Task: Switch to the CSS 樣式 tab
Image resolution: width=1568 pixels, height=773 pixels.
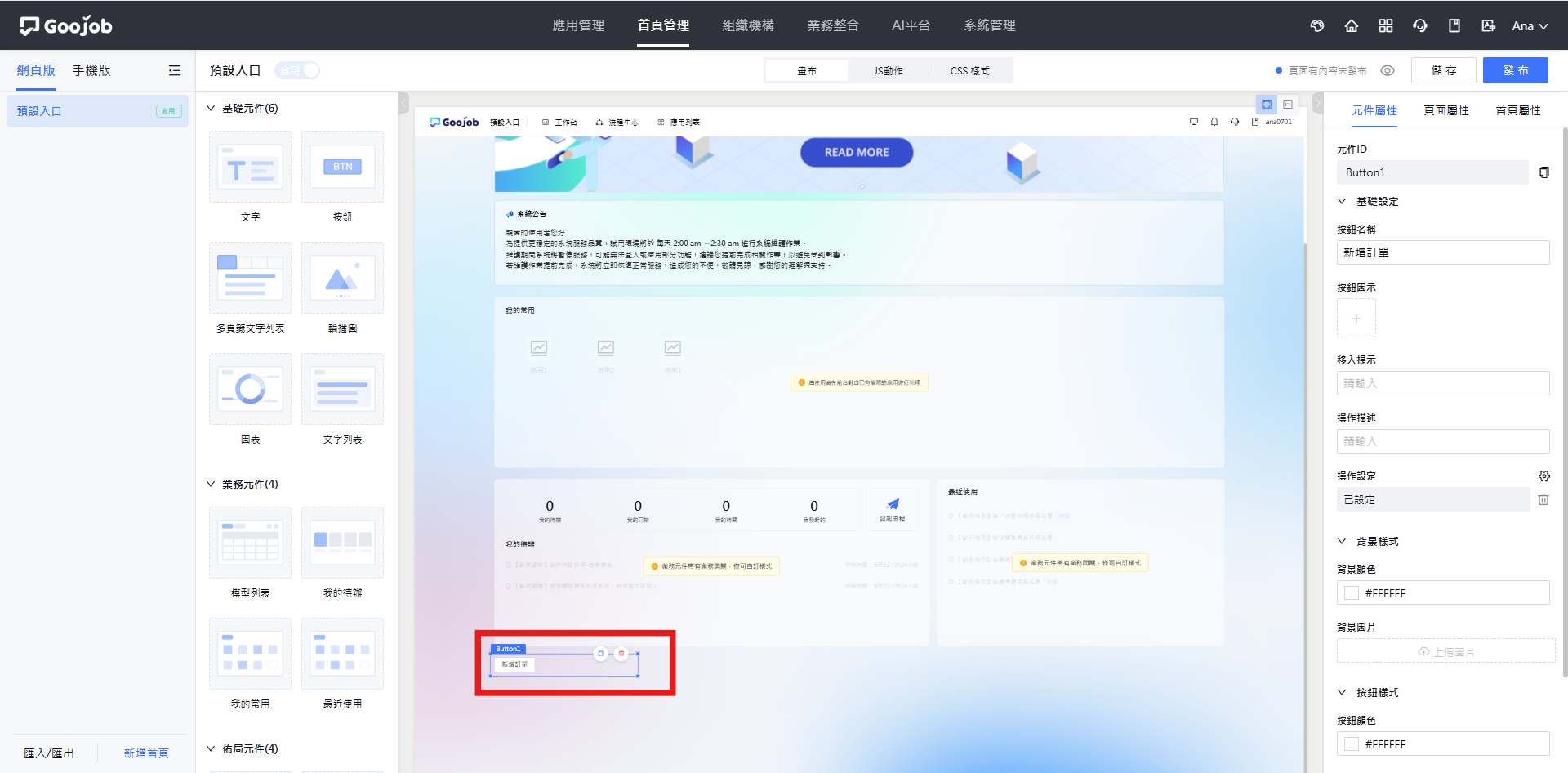Action: (970, 71)
